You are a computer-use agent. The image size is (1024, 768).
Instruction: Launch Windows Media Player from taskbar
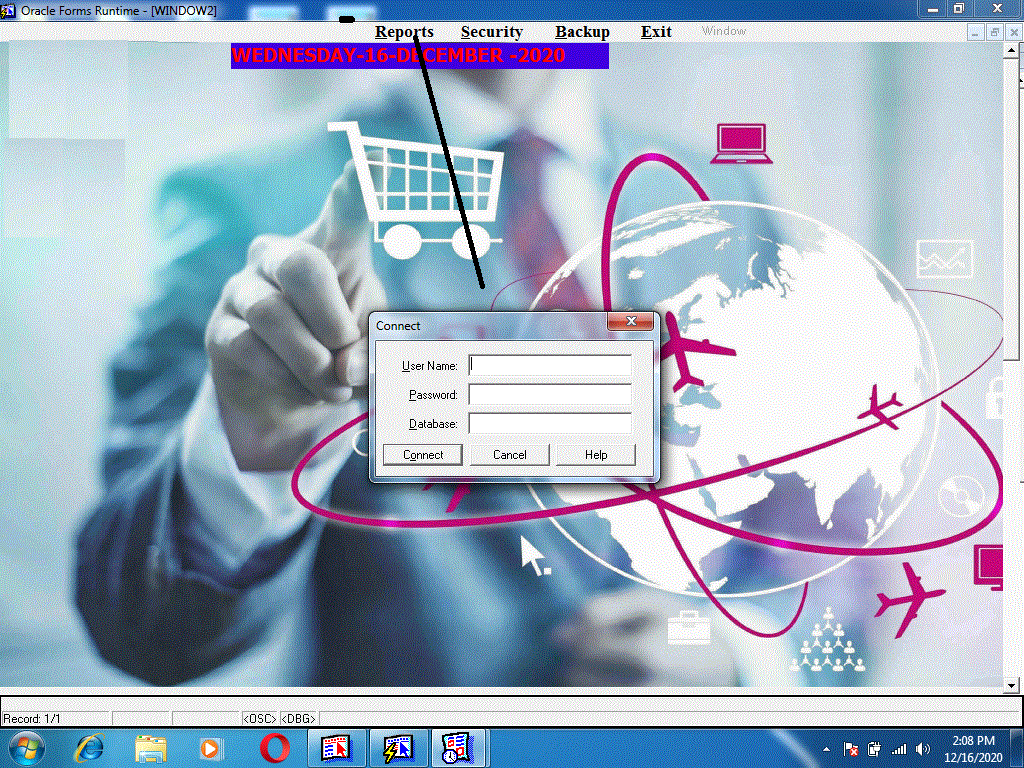[x=210, y=747]
